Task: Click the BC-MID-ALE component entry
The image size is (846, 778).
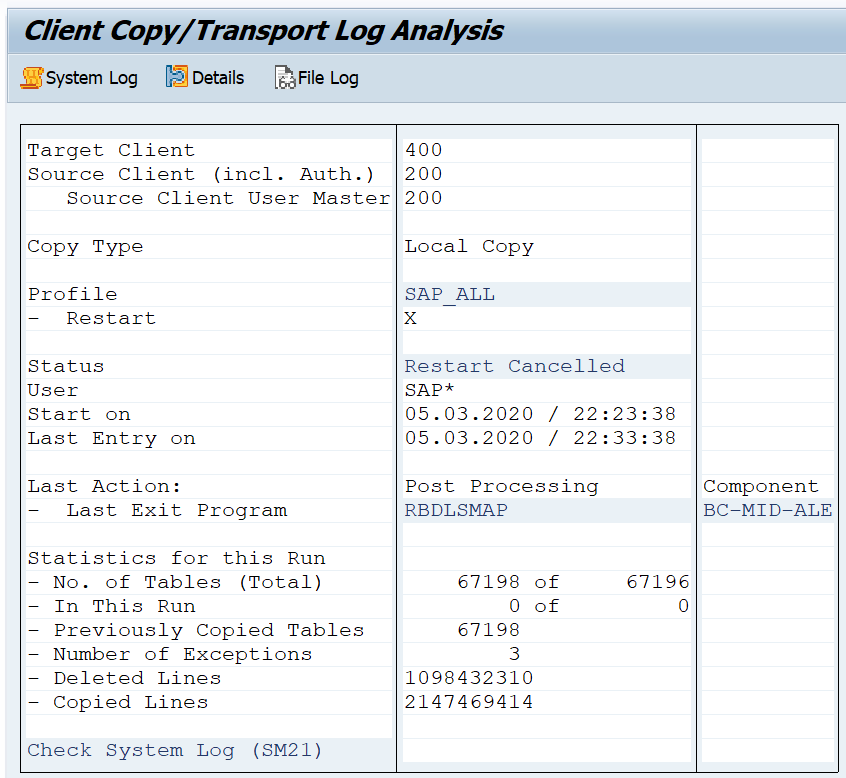Action: click(767, 510)
